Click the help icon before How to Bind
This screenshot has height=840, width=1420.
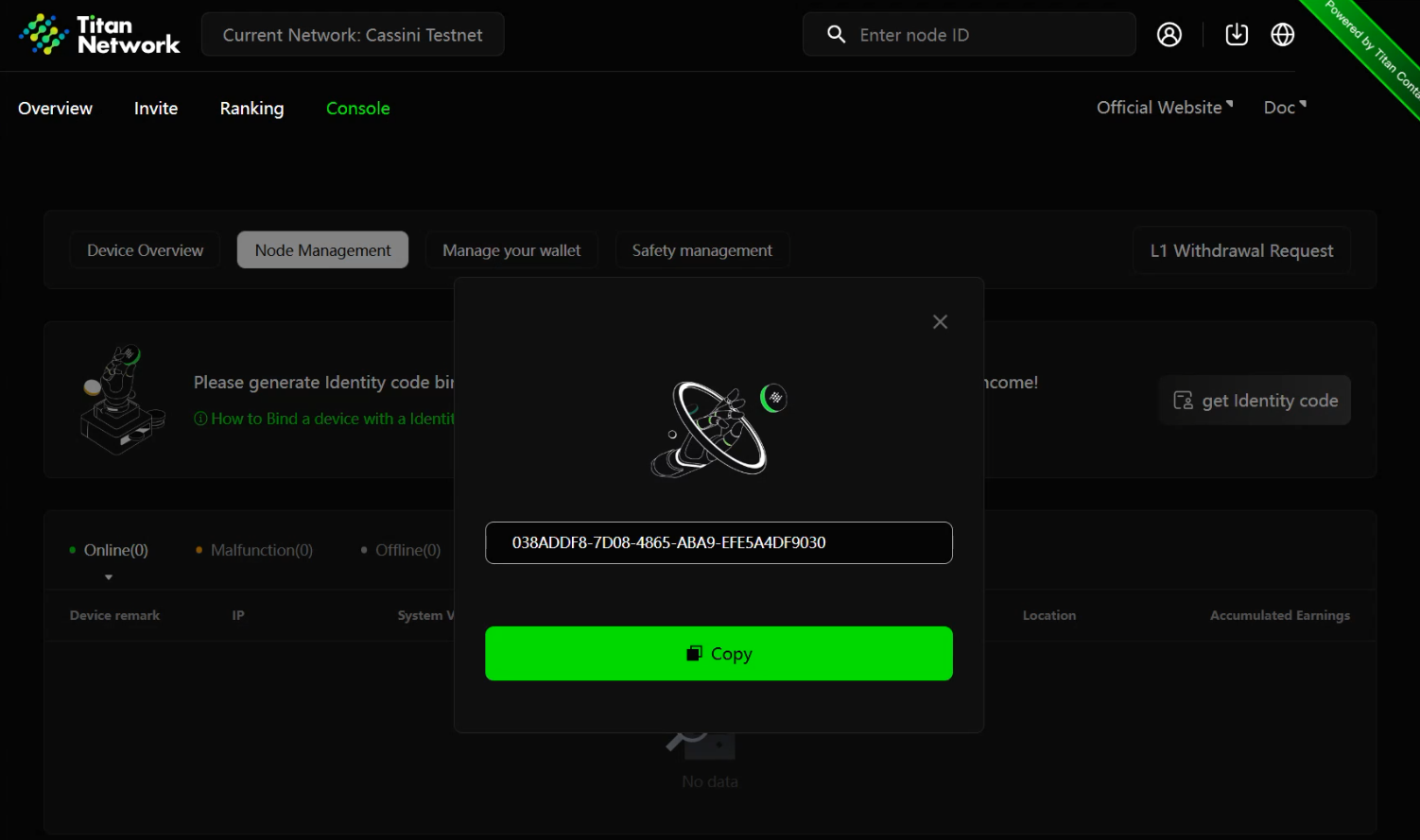(200, 419)
